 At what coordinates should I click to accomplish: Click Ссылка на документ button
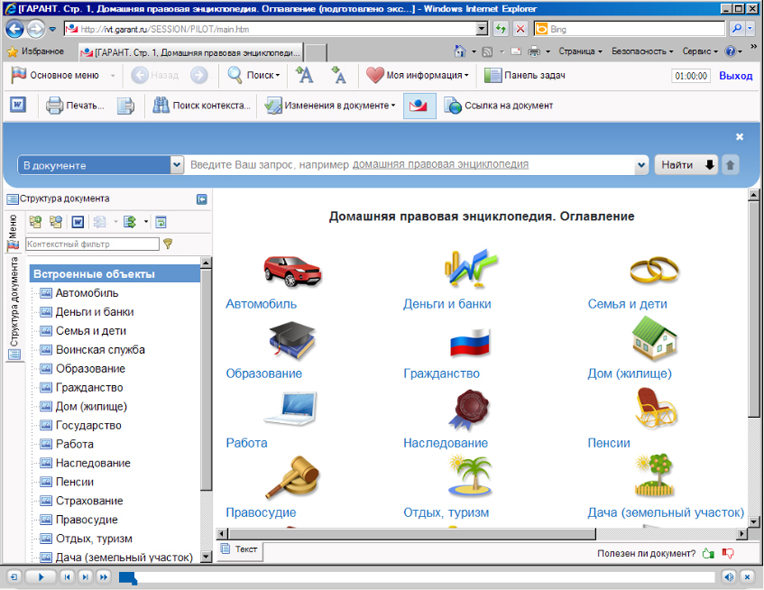[x=498, y=105]
